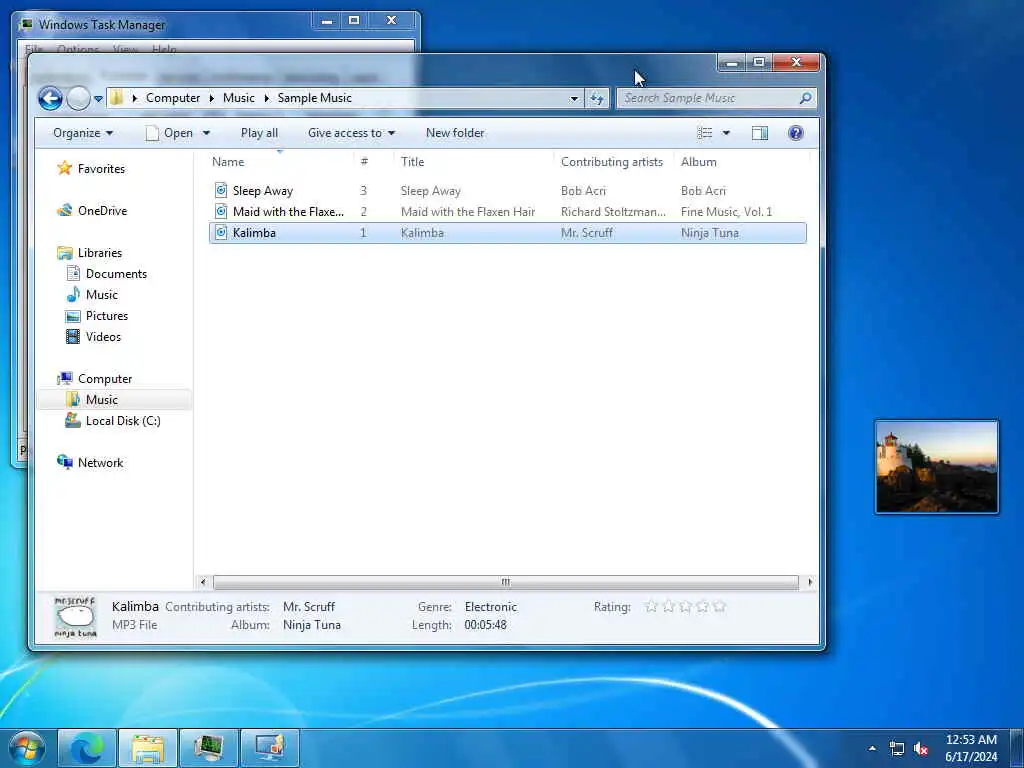Click the horizontal scrollbar thumb
This screenshot has width=1024, height=768.
(505, 582)
